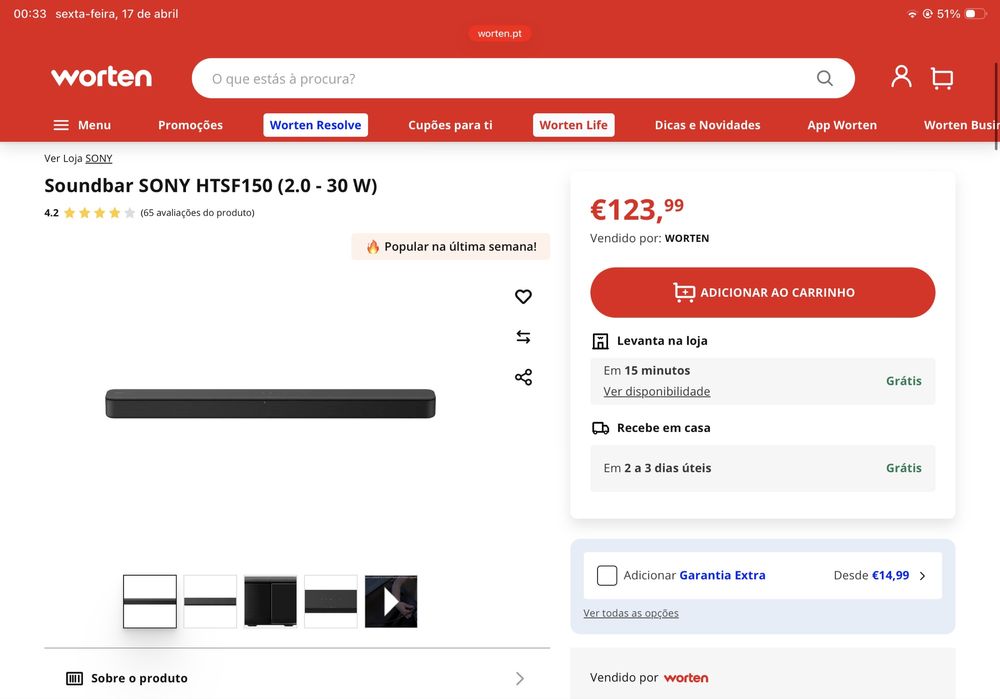1000x699 pixels.
Task: Tap the search magnifier icon
Action: [825, 78]
